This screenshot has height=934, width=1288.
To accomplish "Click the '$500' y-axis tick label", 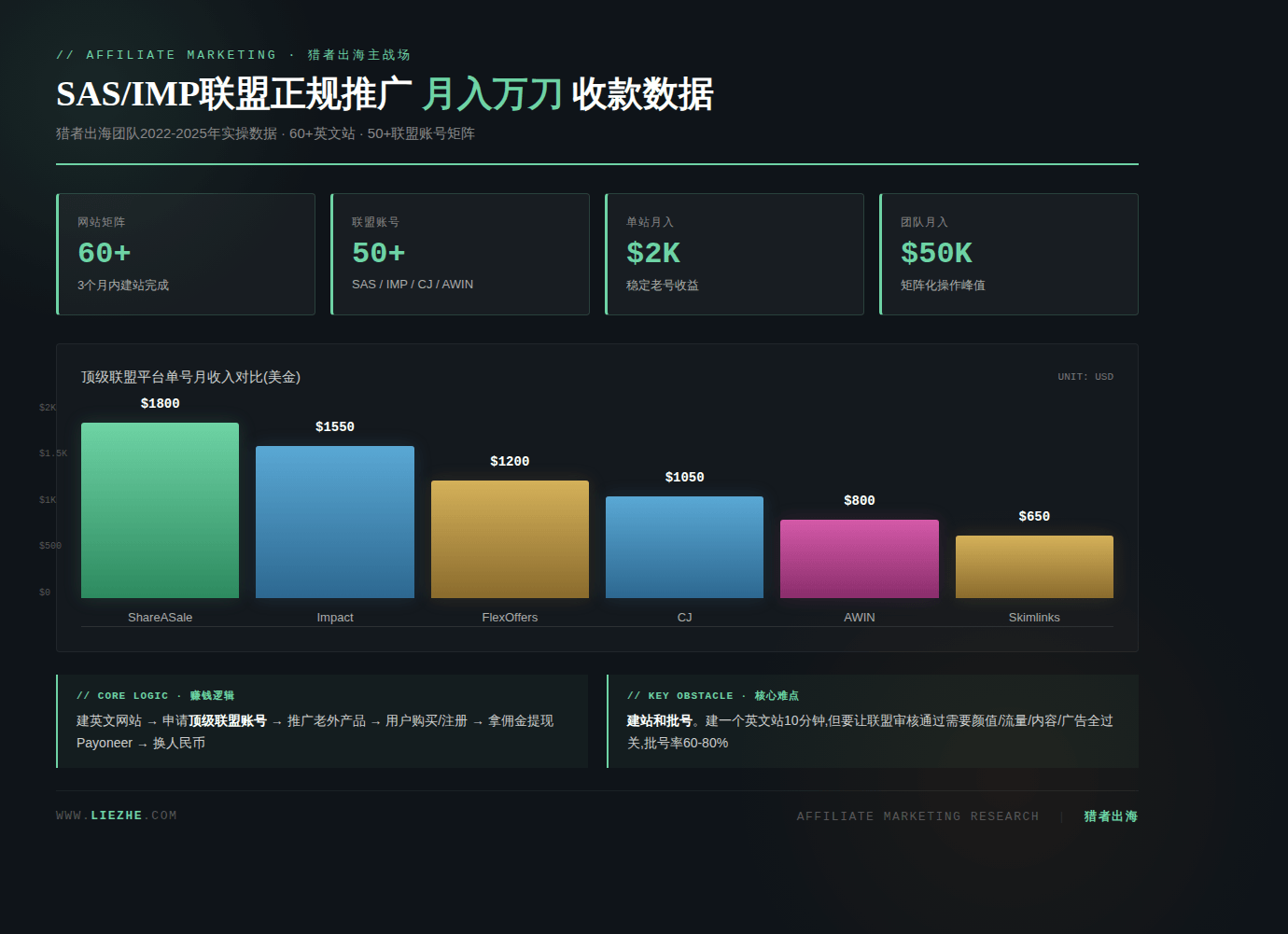I will [x=50, y=546].
